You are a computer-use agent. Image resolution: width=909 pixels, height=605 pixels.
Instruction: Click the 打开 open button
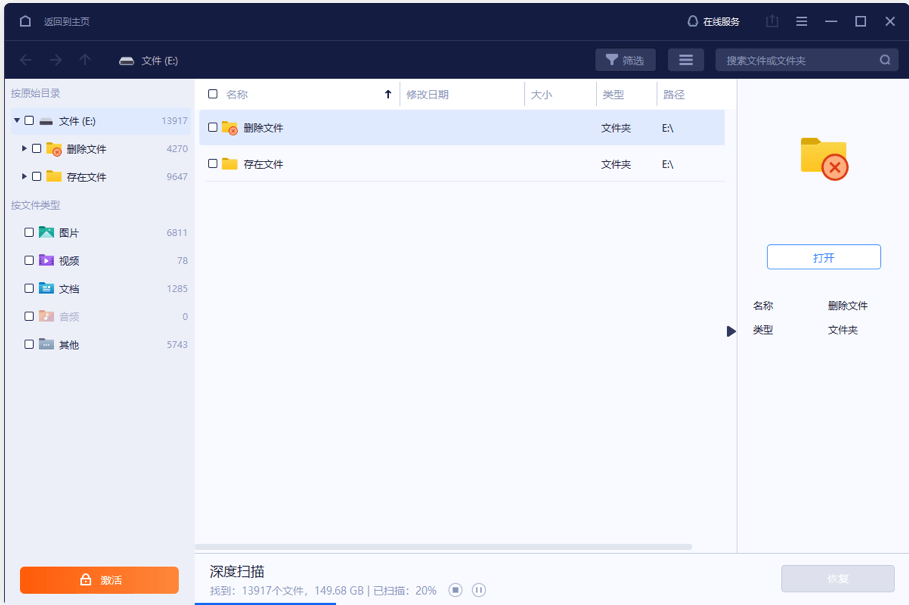point(824,257)
